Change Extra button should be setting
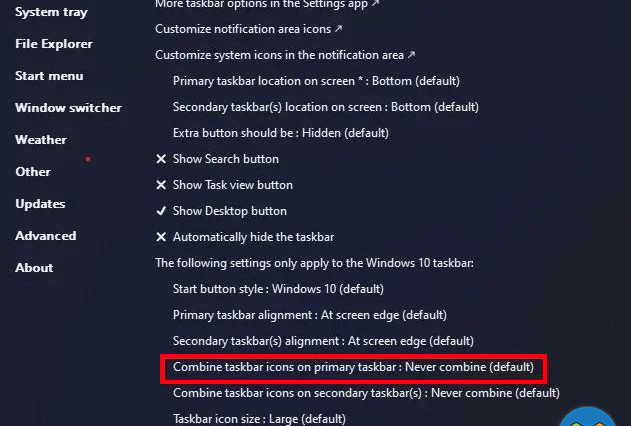Viewport: 631px width, 426px height. coord(280,133)
